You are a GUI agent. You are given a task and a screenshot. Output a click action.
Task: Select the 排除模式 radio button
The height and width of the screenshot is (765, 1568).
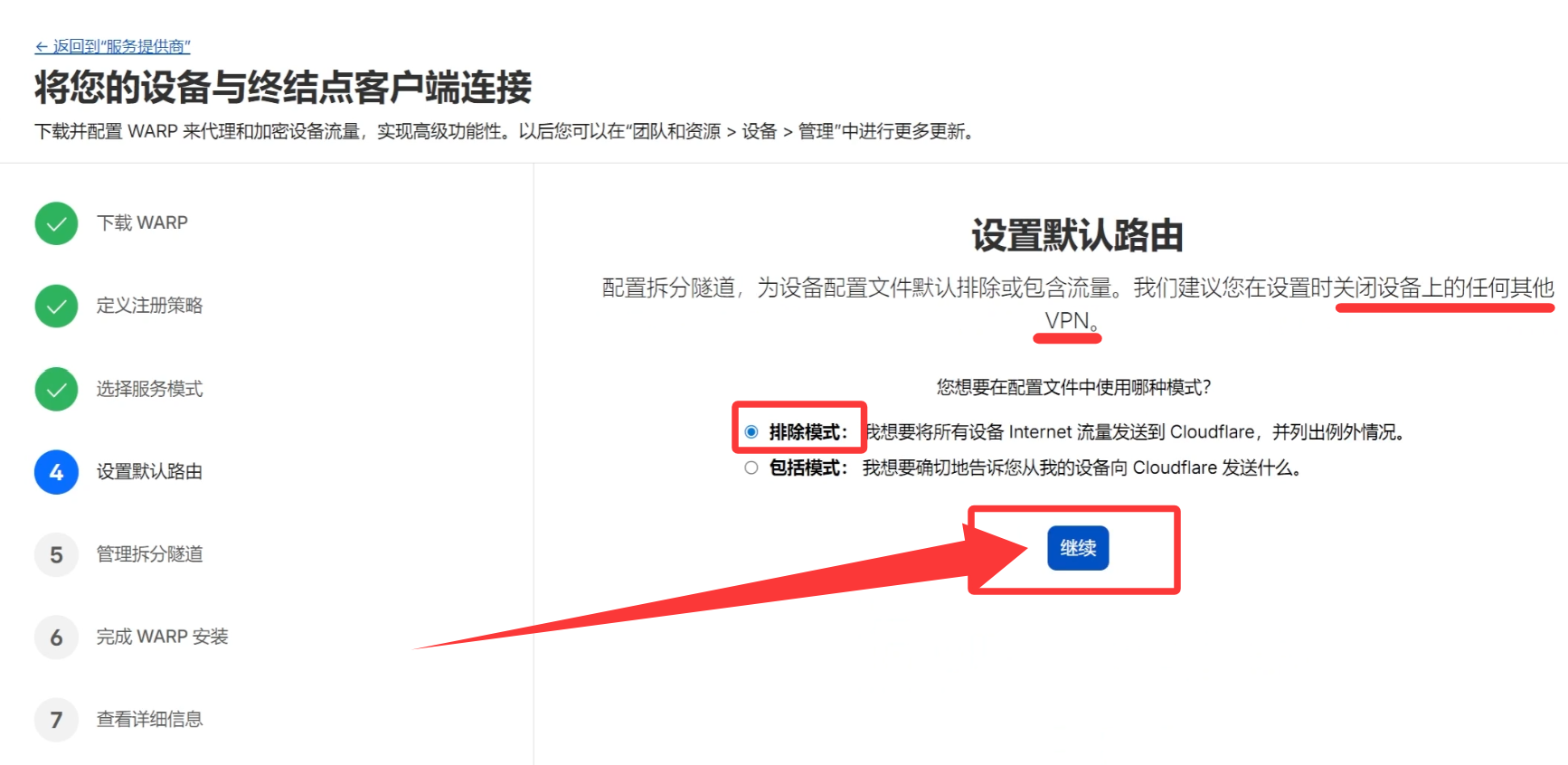click(x=751, y=432)
